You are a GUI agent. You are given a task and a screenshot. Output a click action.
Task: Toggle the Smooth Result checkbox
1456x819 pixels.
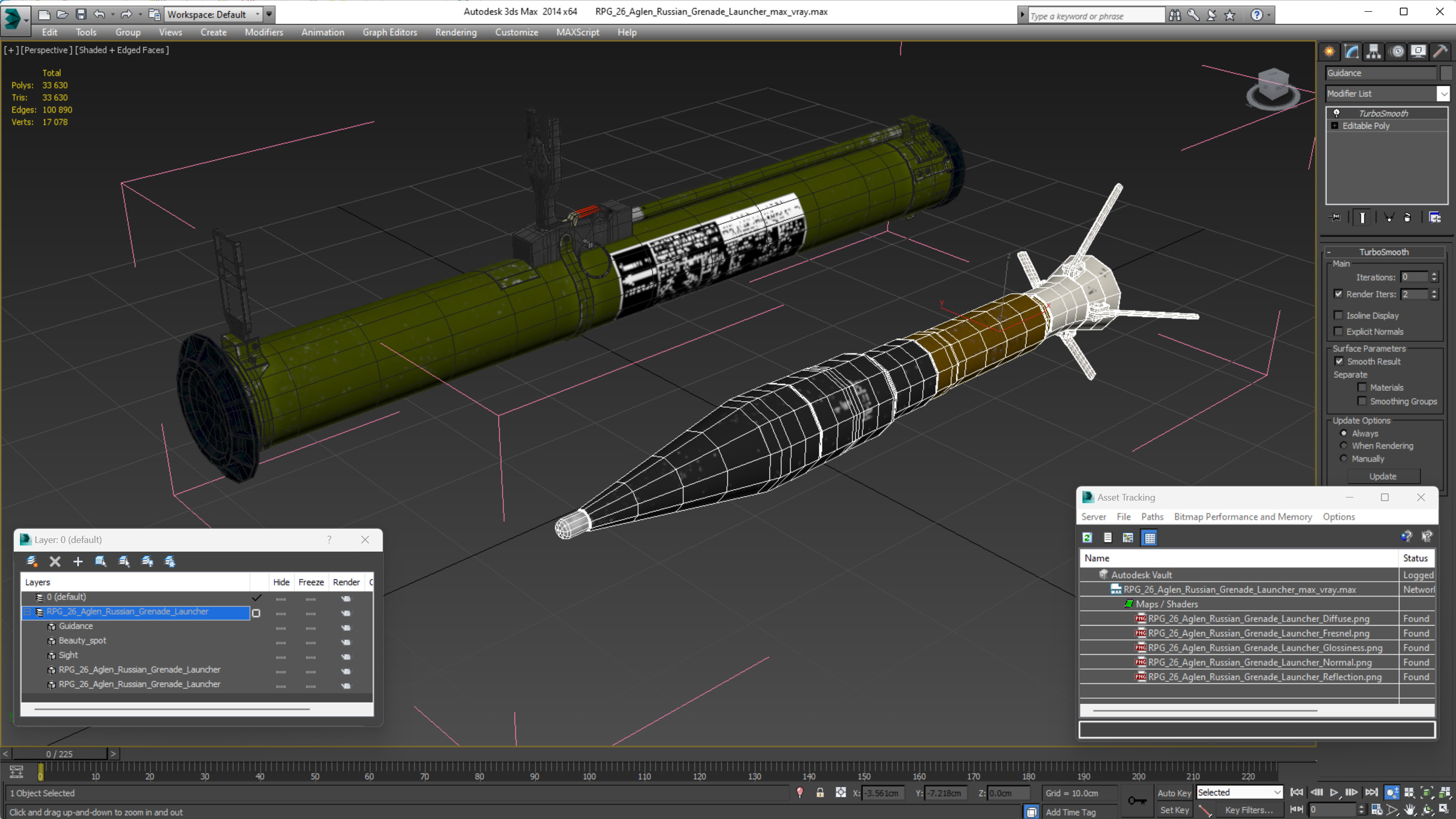tap(1339, 361)
